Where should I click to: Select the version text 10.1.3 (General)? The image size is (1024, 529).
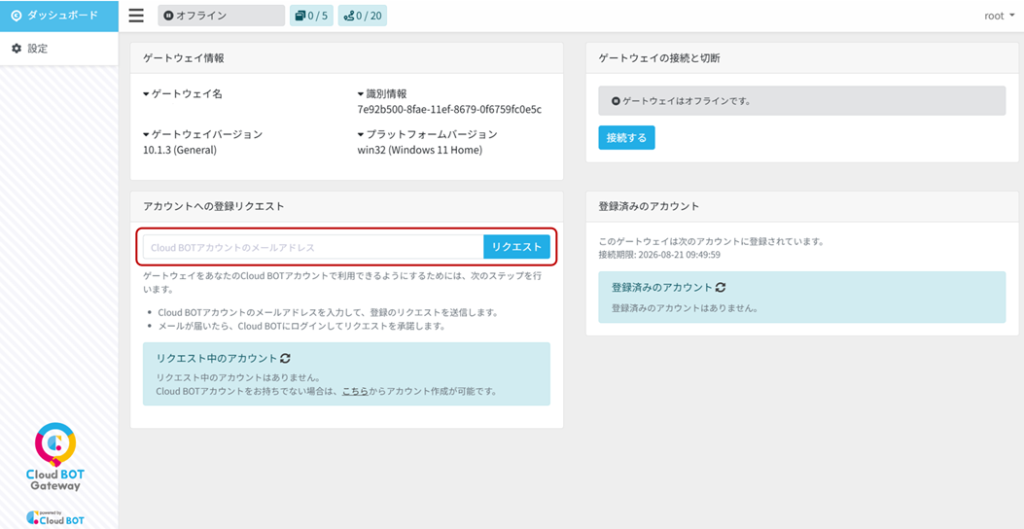(180, 150)
